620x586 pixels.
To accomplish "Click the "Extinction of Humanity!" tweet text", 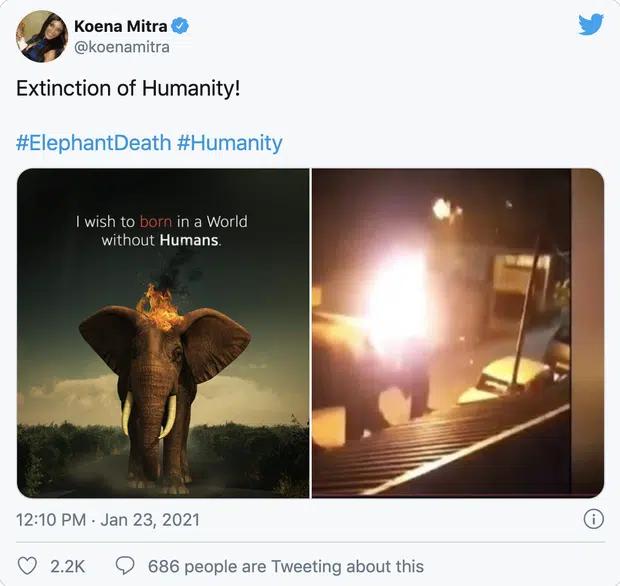I will pyautogui.click(x=128, y=89).
